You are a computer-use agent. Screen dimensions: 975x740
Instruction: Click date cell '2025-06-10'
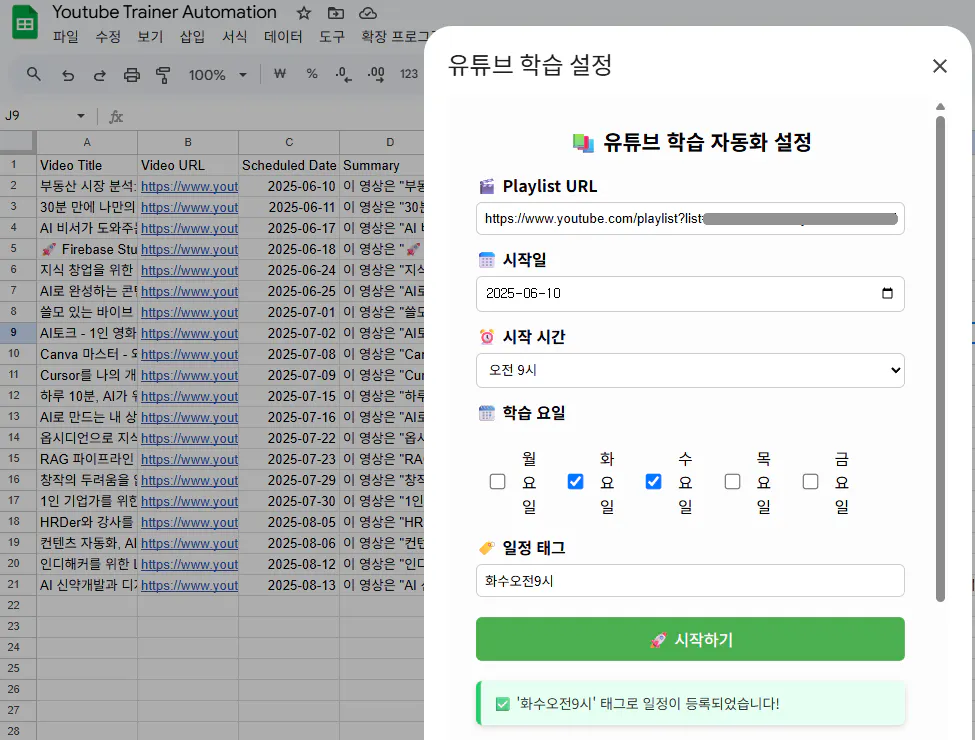pos(289,187)
